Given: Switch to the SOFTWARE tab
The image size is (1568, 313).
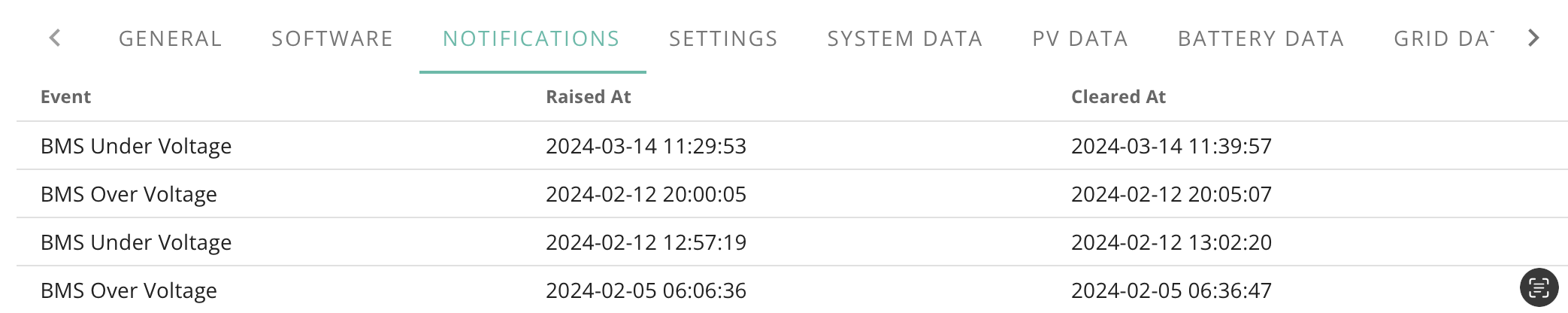Looking at the screenshot, I should (332, 38).
